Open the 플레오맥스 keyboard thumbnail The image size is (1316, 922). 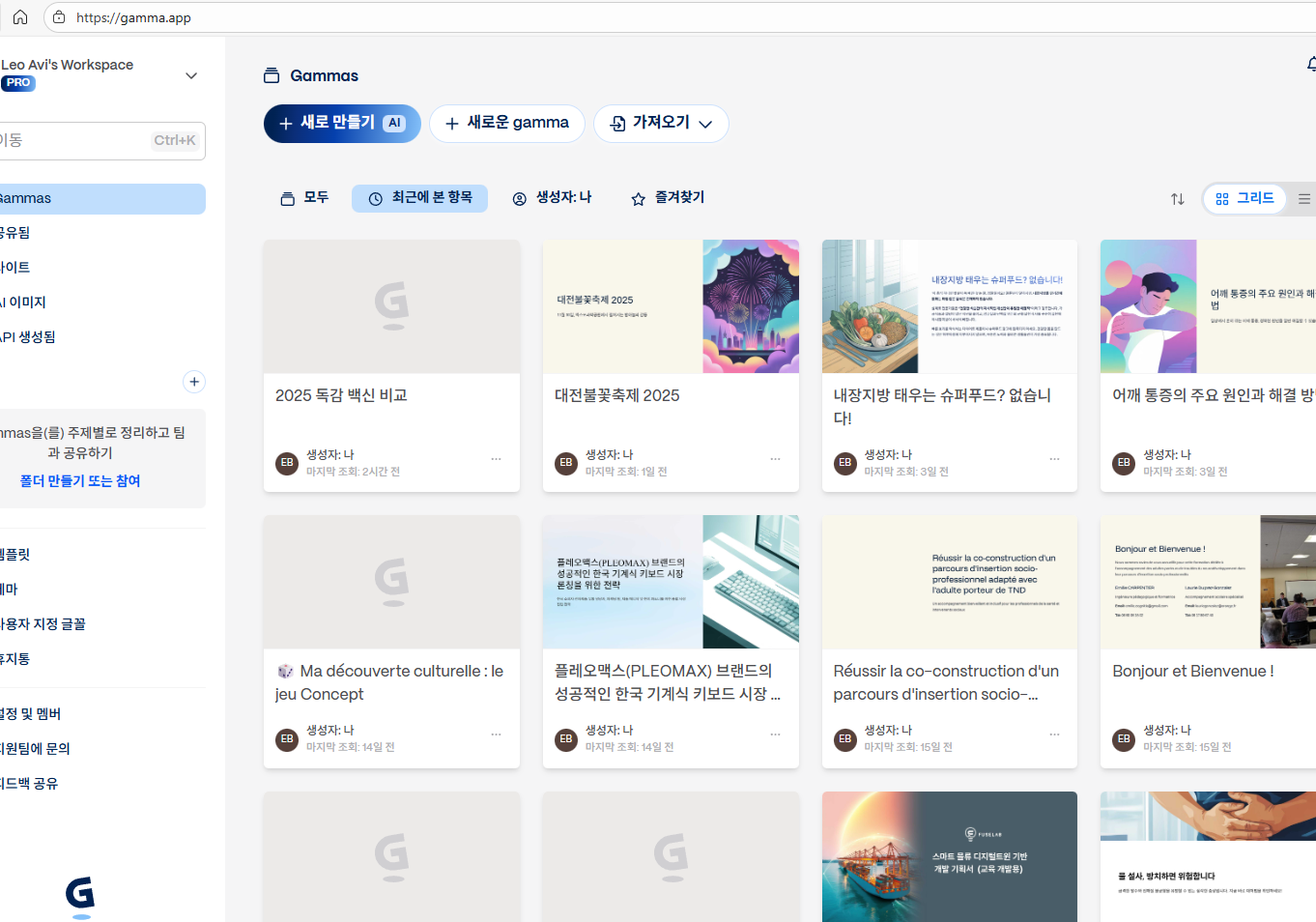click(671, 582)
